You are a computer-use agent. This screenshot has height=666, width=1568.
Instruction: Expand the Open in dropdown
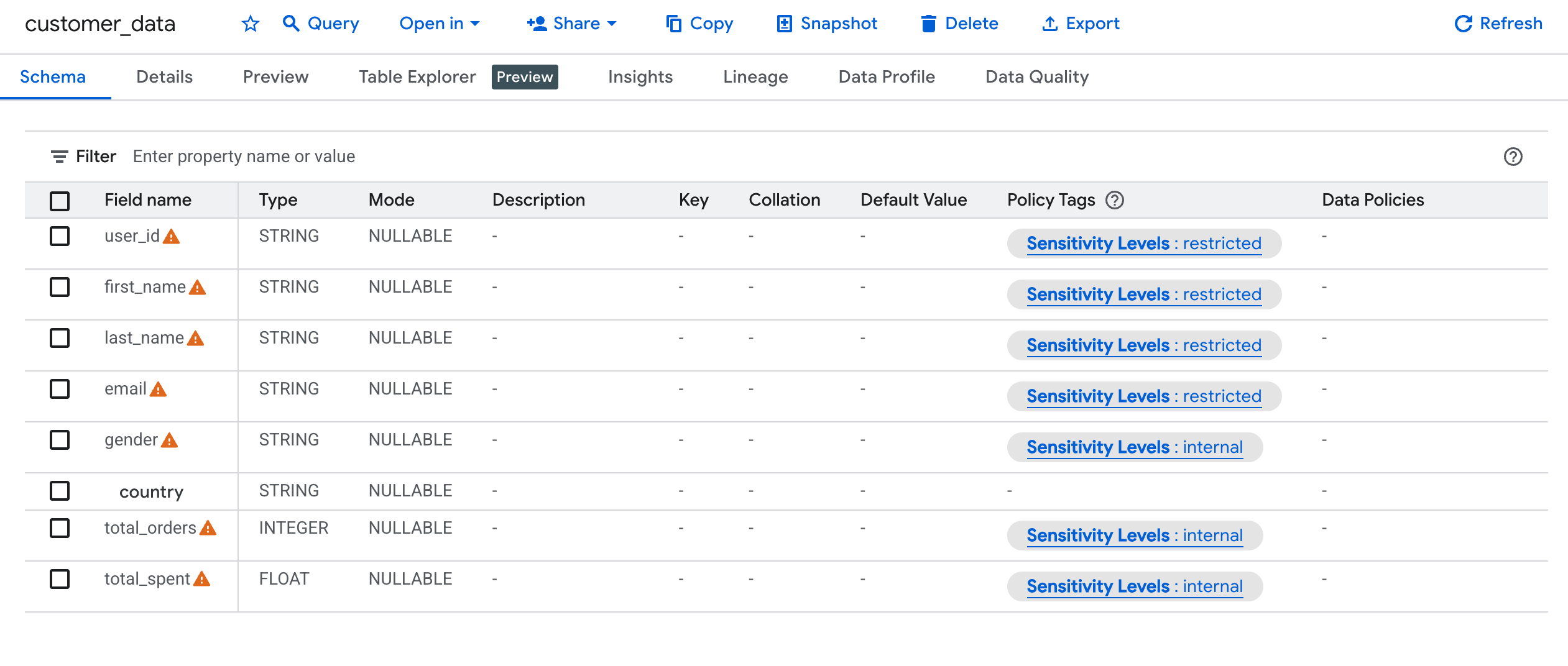click(439, 24)
